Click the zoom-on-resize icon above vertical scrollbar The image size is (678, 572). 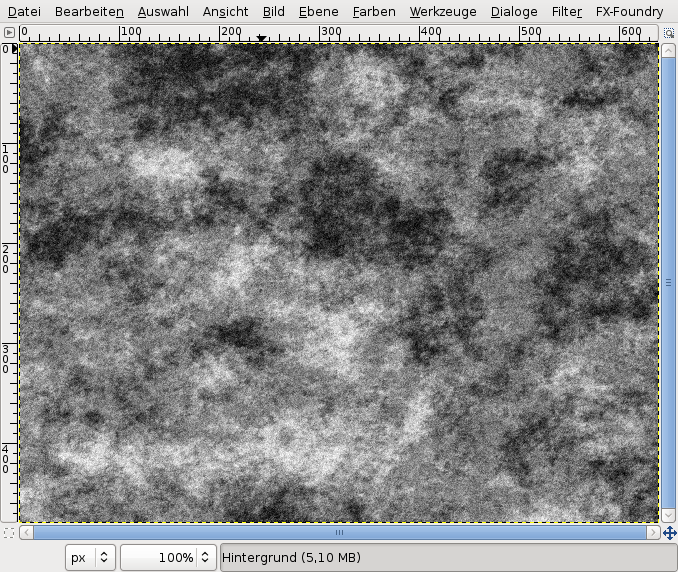click(x=668, y=33)
